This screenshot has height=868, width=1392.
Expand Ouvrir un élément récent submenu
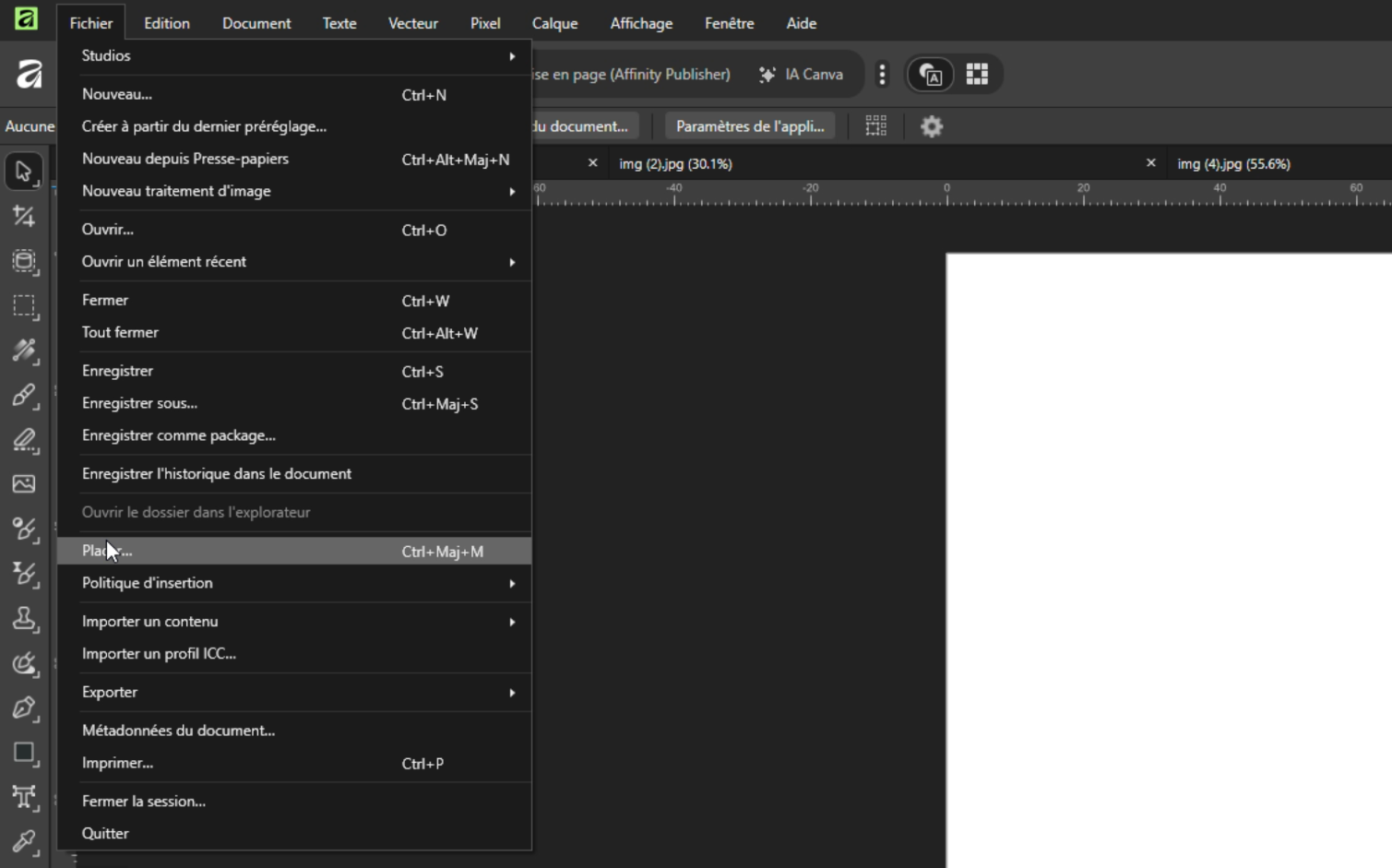click(295, 262)
